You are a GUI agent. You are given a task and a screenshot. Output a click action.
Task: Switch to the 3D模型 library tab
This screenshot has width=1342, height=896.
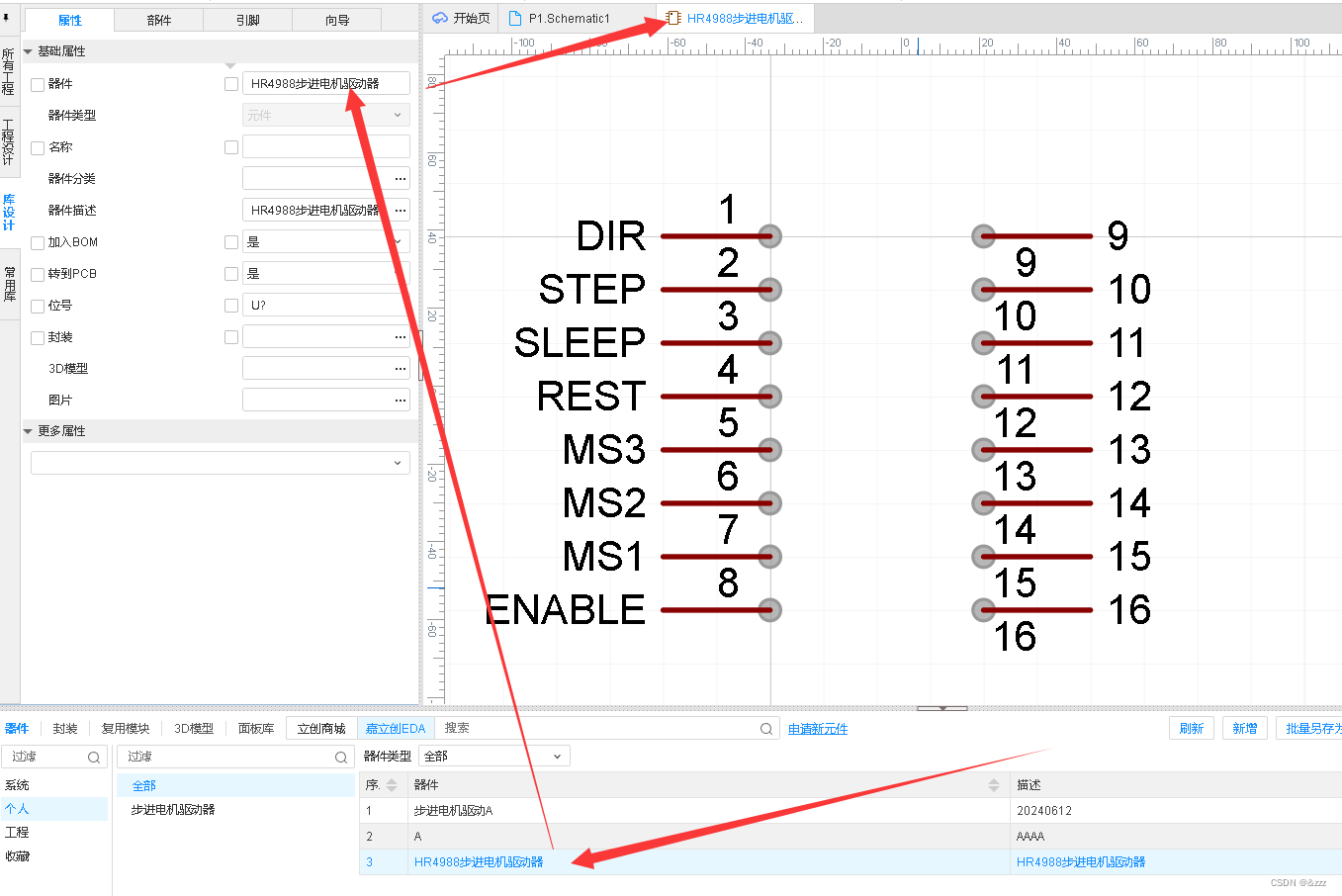pos(194,729)
